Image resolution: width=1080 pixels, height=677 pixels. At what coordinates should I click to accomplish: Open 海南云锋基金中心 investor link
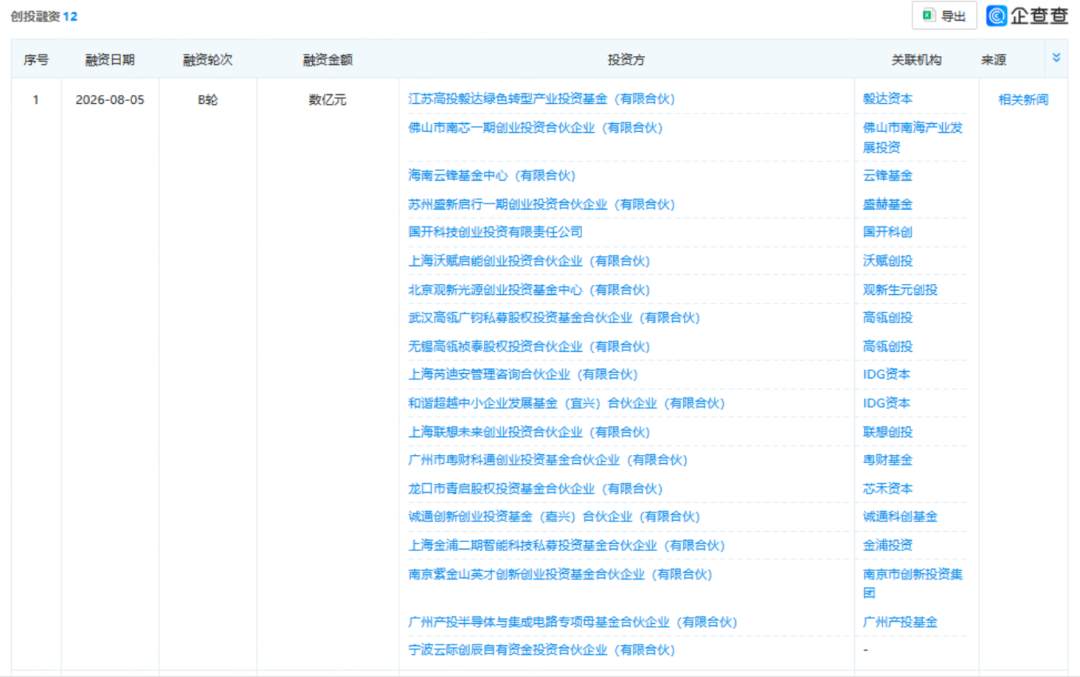(492, 176)
